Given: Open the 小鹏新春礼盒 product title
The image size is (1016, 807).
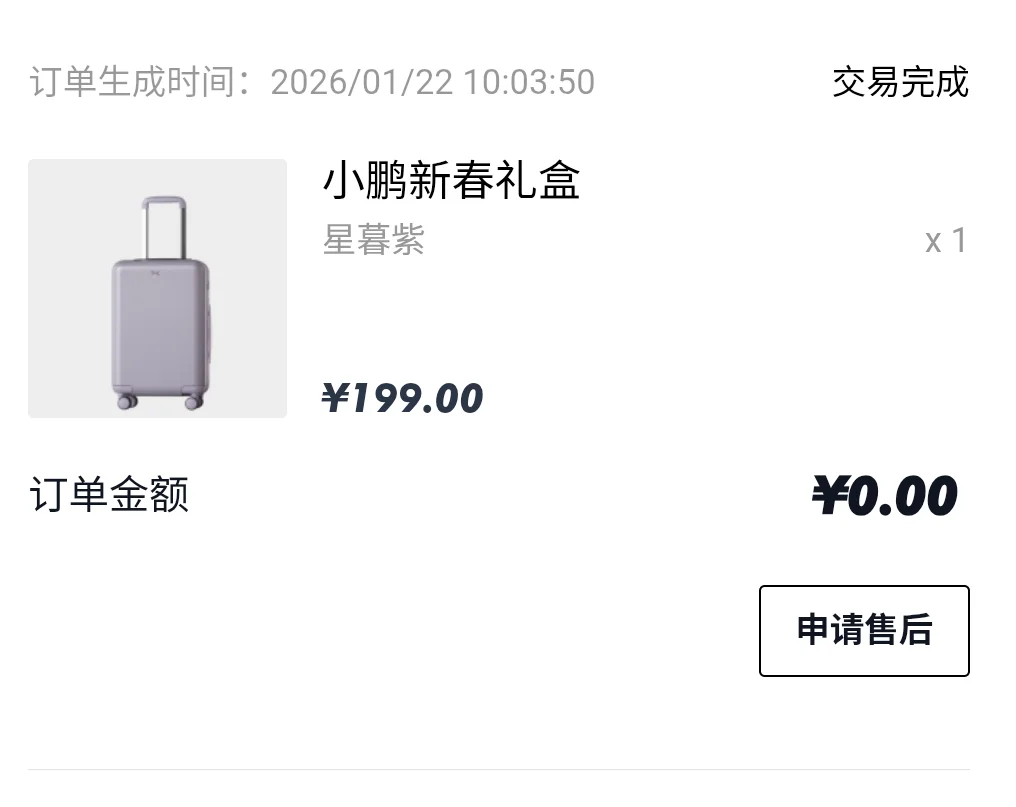Looking at the screenshot, I should tap(451, 181).
